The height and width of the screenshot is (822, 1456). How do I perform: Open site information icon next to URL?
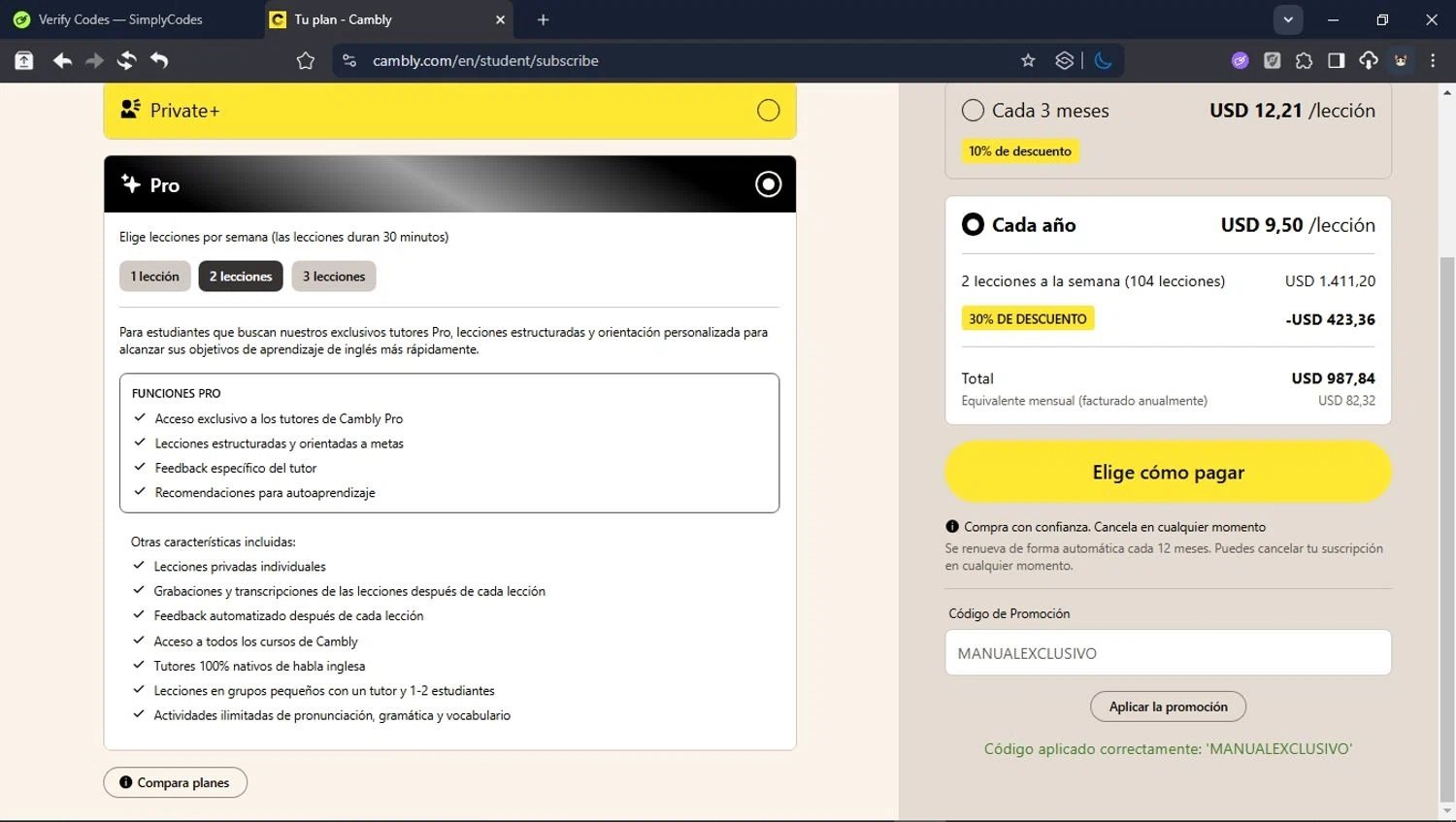click(x=349, y=61)
